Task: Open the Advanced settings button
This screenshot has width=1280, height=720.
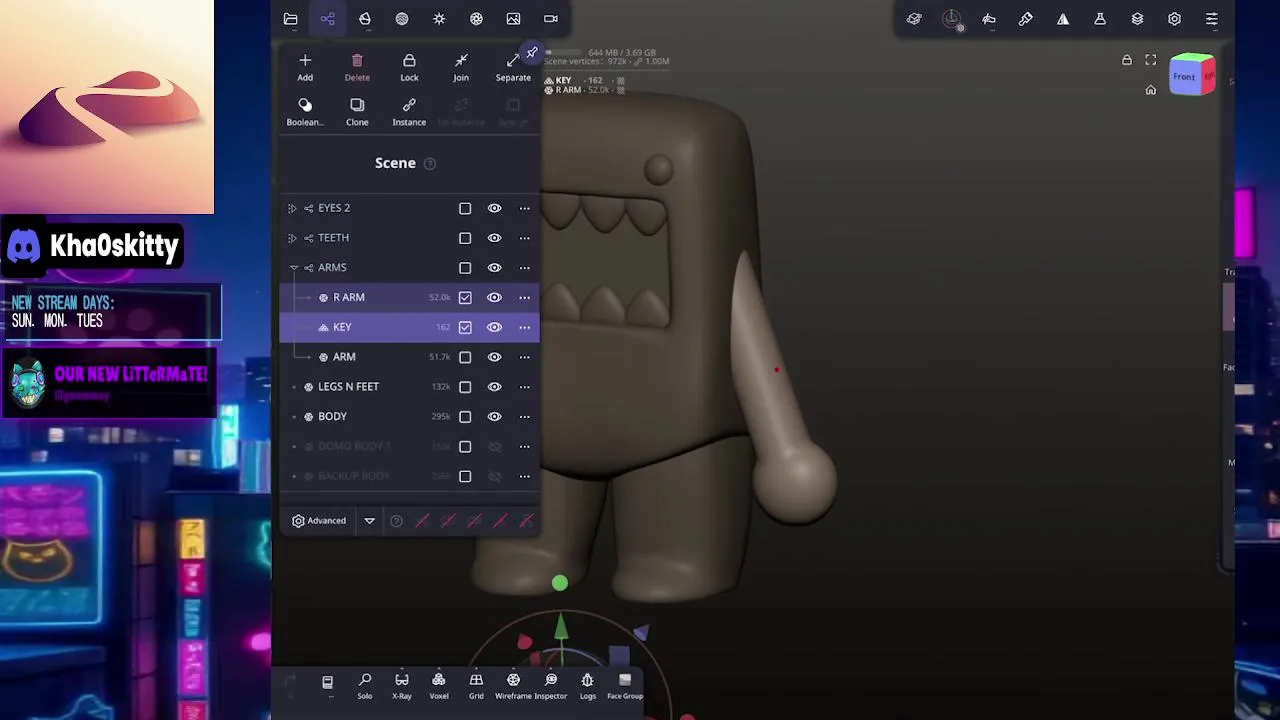Action: click(319, 521)
